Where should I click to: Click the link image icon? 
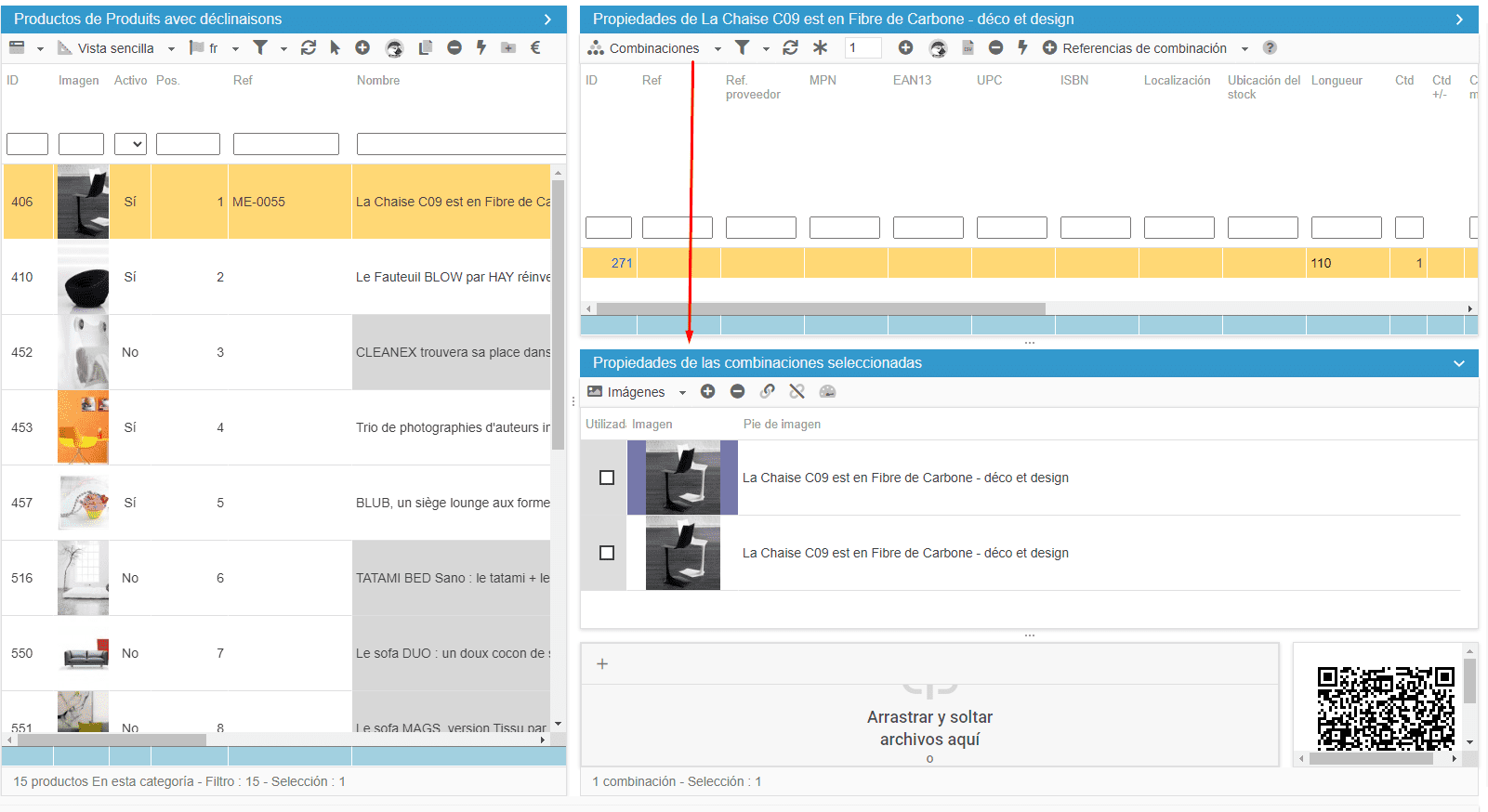click(x=767, y=391)
